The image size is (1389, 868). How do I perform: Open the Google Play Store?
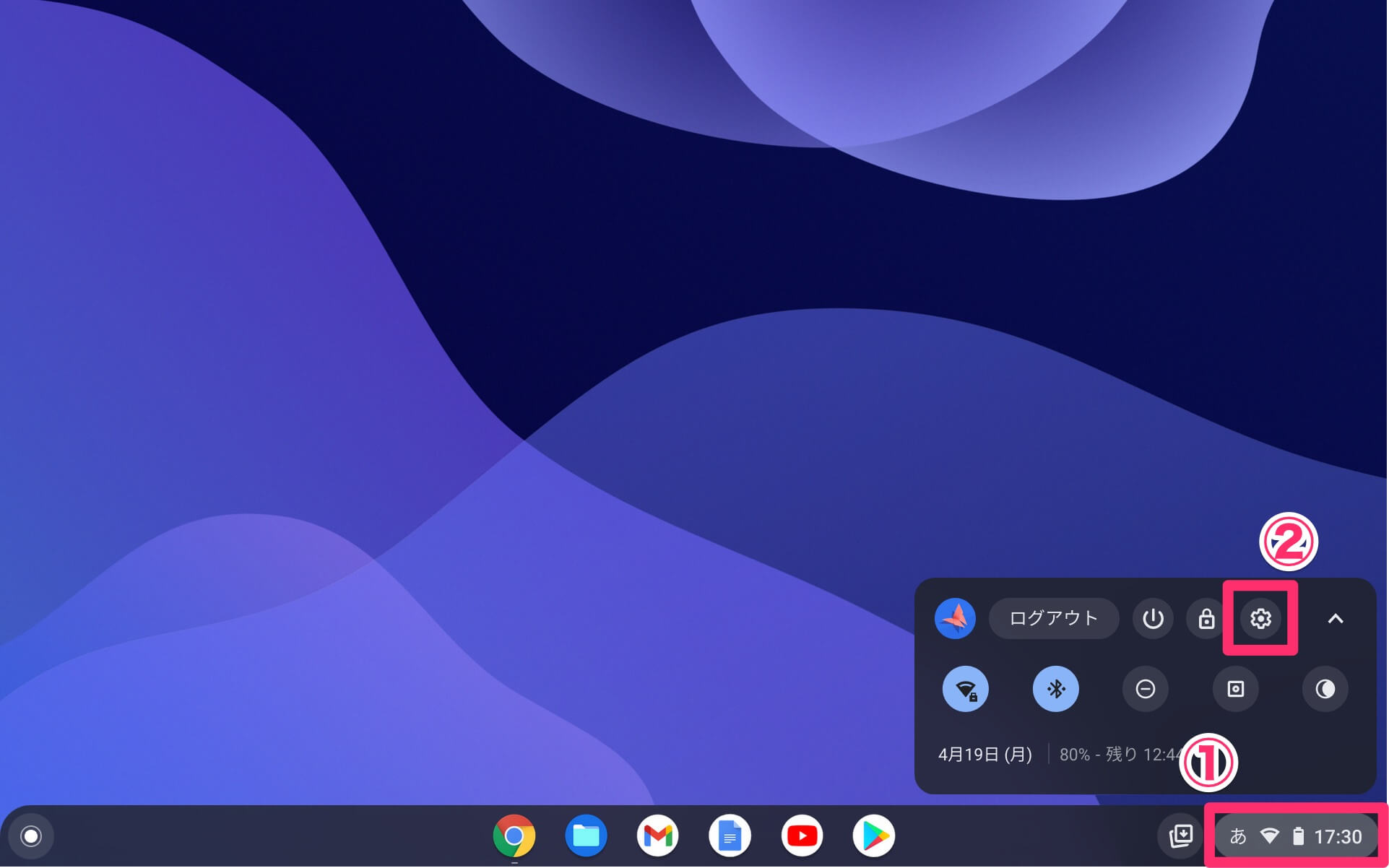coord(874,836)
